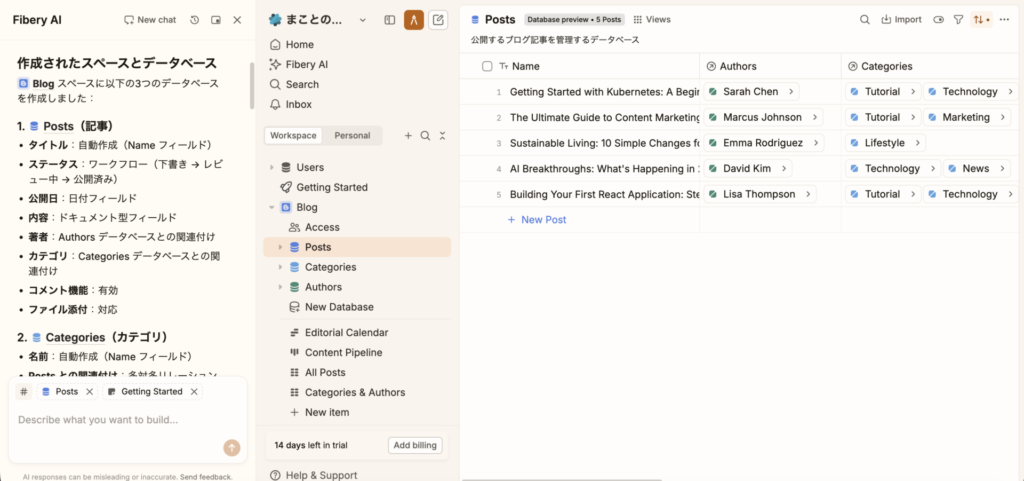
Task: Select the Workspace tab
Action: click(294, 136)
